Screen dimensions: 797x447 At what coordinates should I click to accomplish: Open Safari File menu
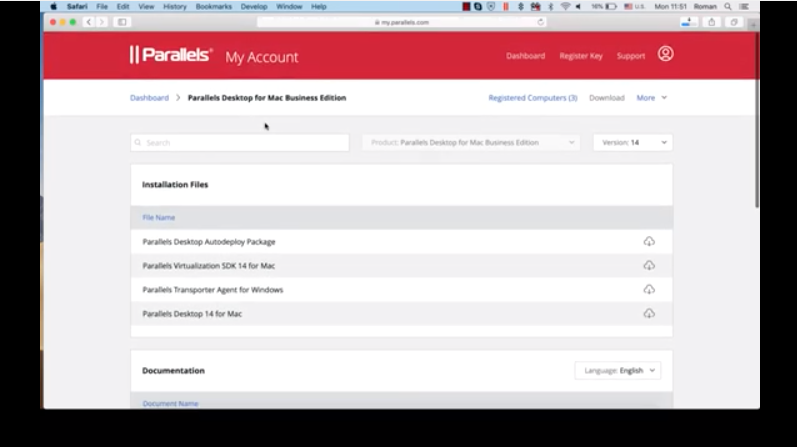tap(102, 7)
